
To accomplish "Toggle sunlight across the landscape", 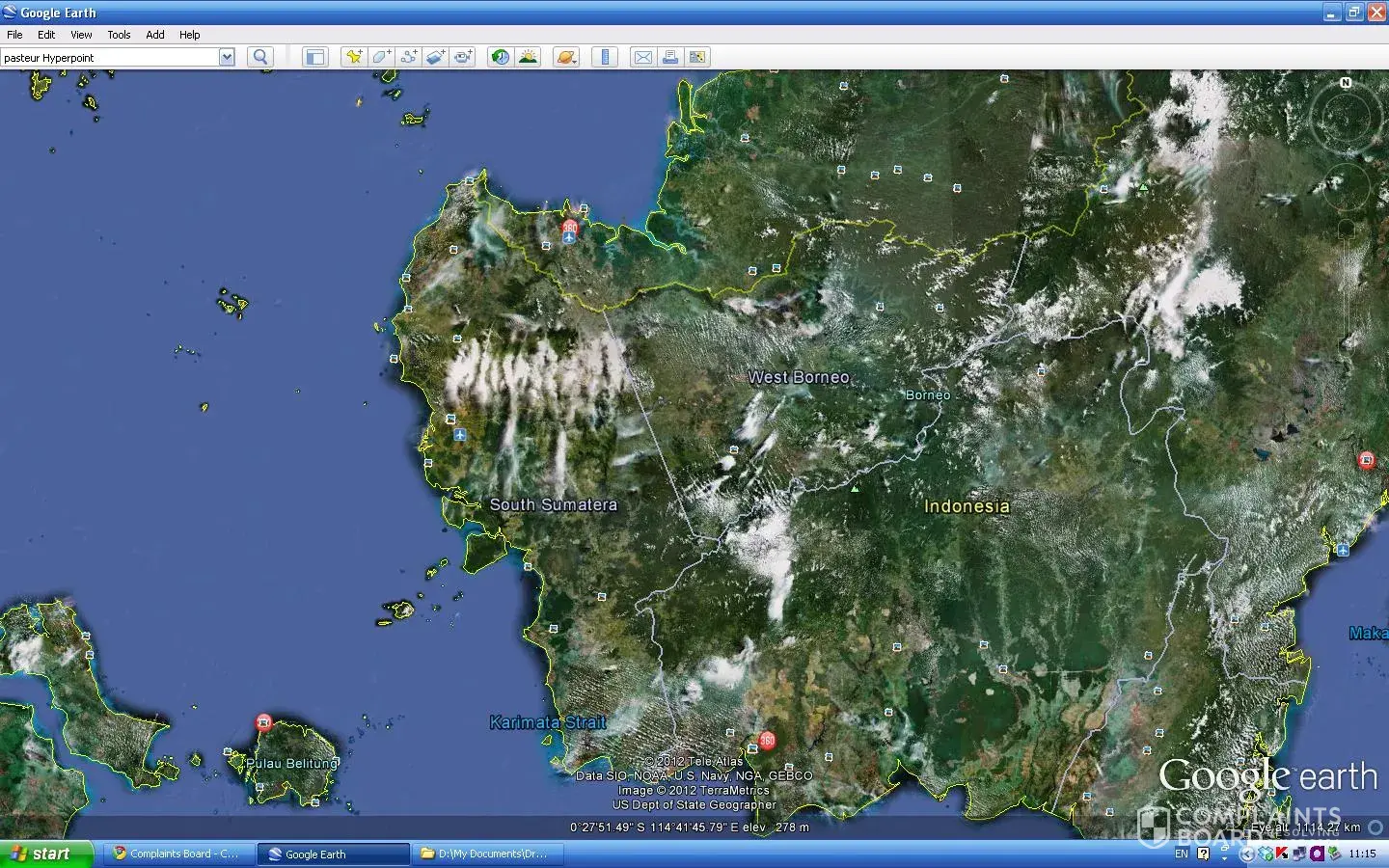I will click(528, 57).
